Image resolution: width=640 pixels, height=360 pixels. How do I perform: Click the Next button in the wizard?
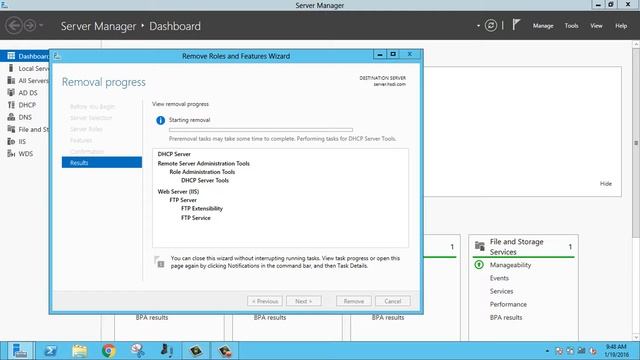point(304,301)
